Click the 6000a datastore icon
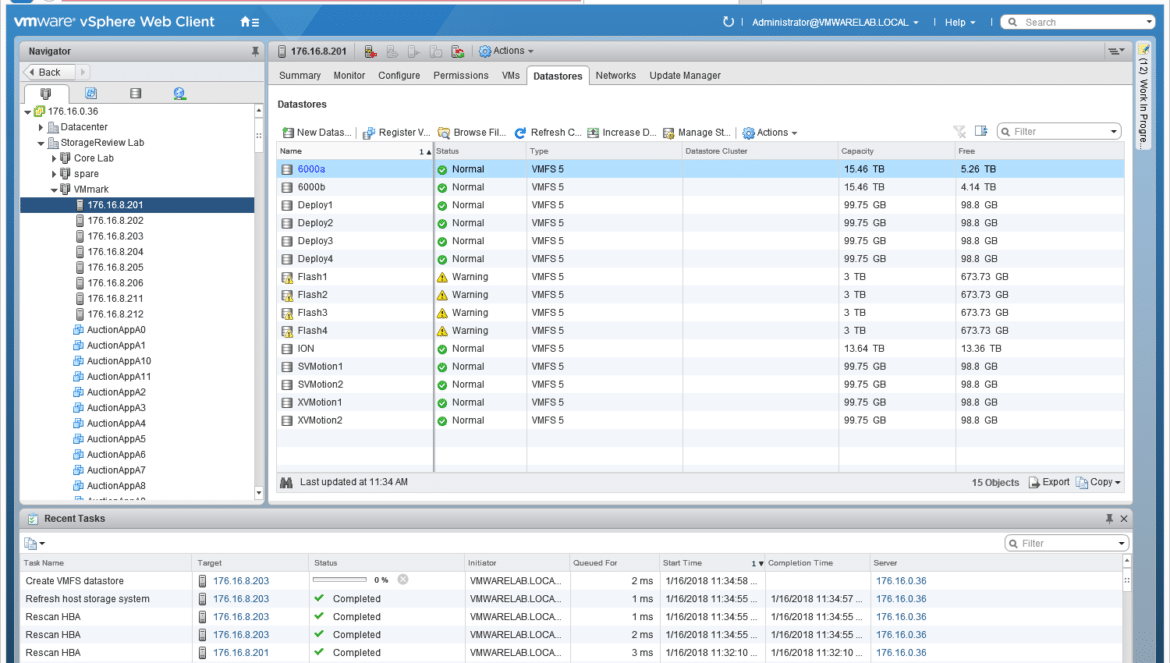Screen dimensions: 1170x663 (x=287, y=169)
